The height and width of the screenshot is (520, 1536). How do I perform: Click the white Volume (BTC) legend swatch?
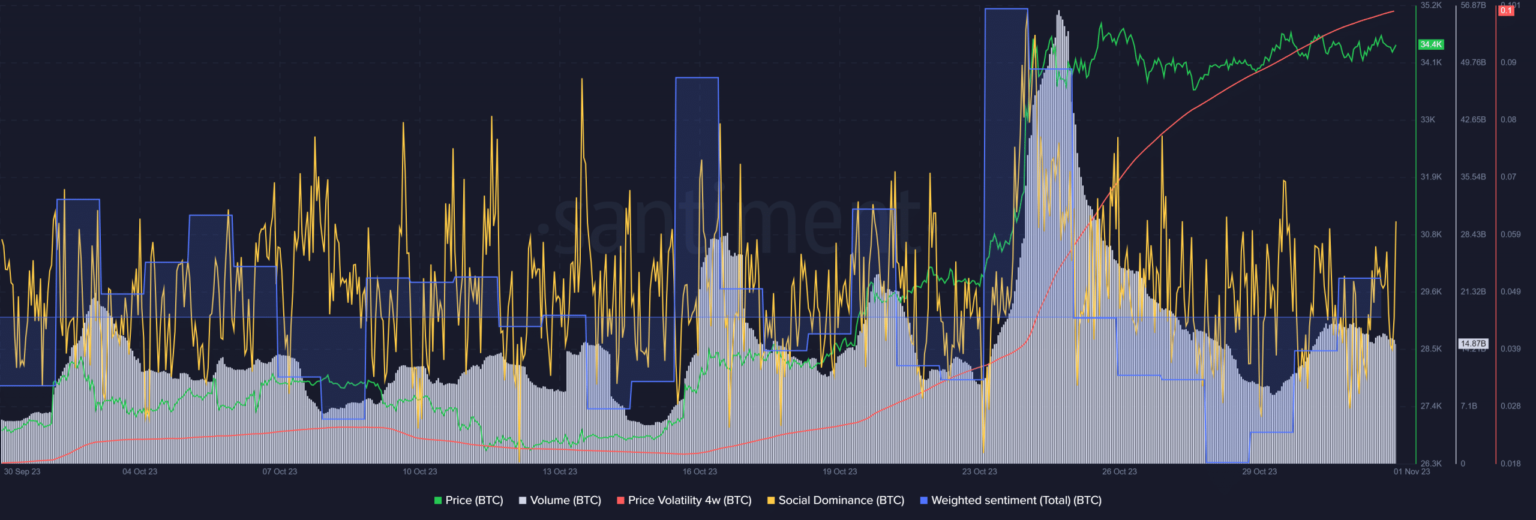[524, 500]
